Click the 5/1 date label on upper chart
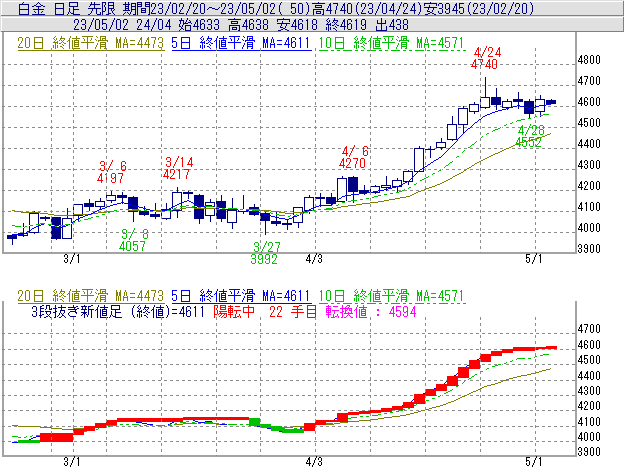The image size is (624, 475). click(x=534, y=259)
